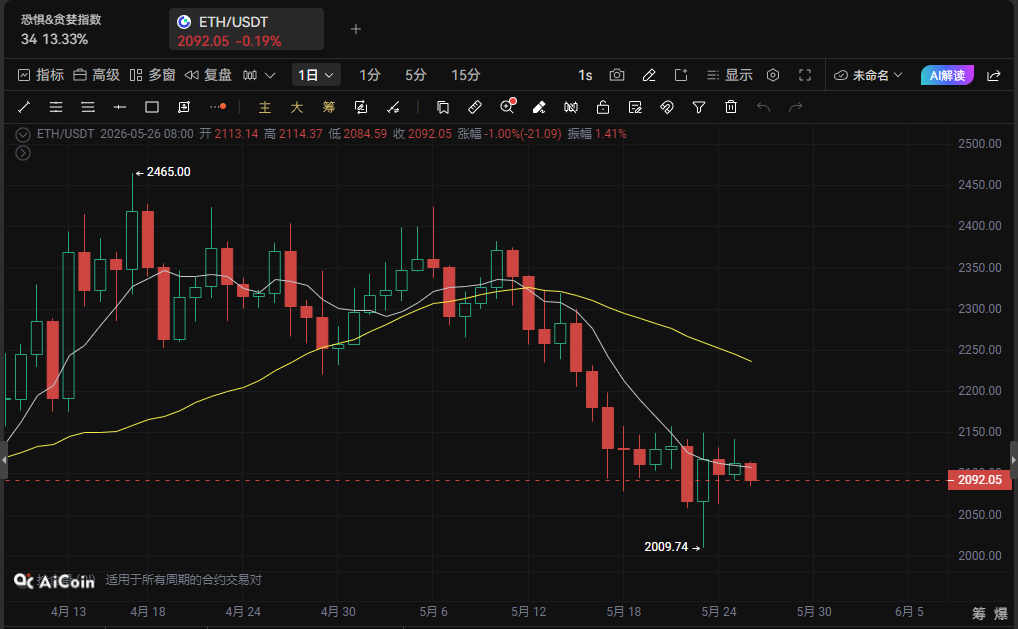Click the layered copy-sync drawing icon
This screenshot has width=1018, height=629.
[x=361, y=107]
